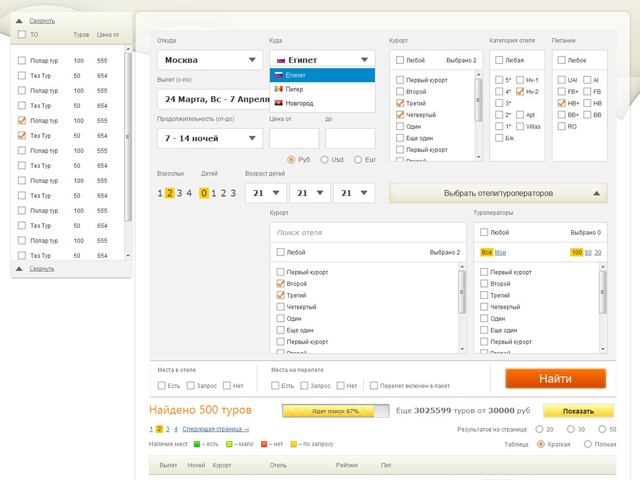Focus the Поиск отеля search field
The width and height of the screenshot is (640, 480).
(x=368, y=232)
